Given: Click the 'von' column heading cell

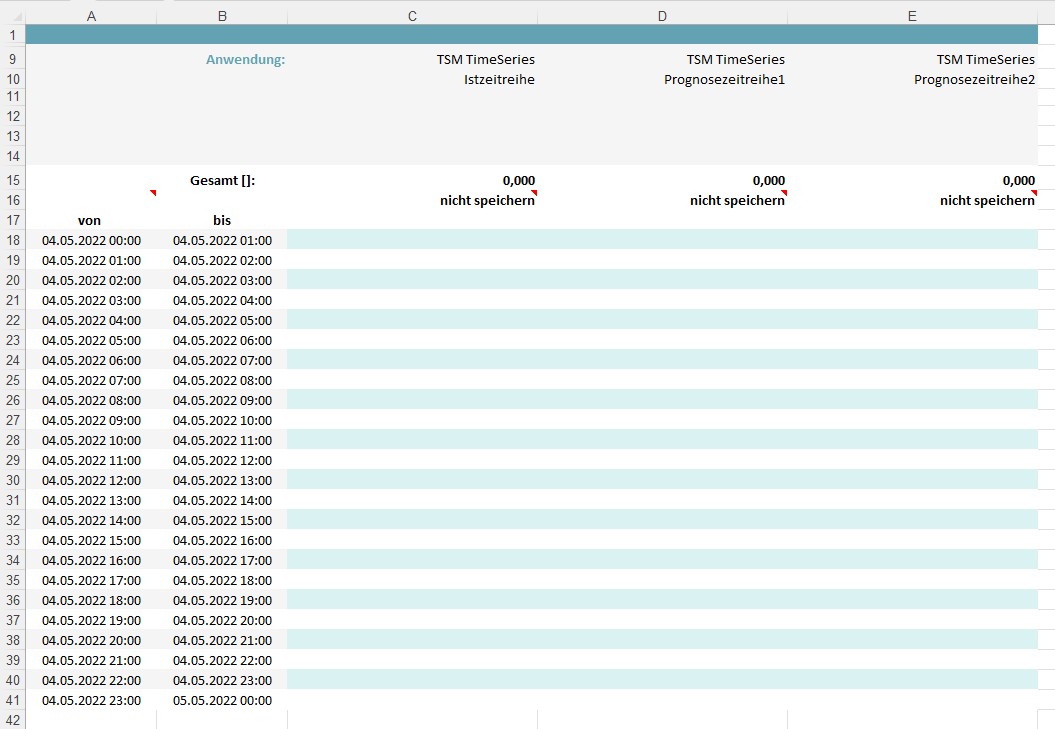Looking at the screenshot, I should pos(90,220).
